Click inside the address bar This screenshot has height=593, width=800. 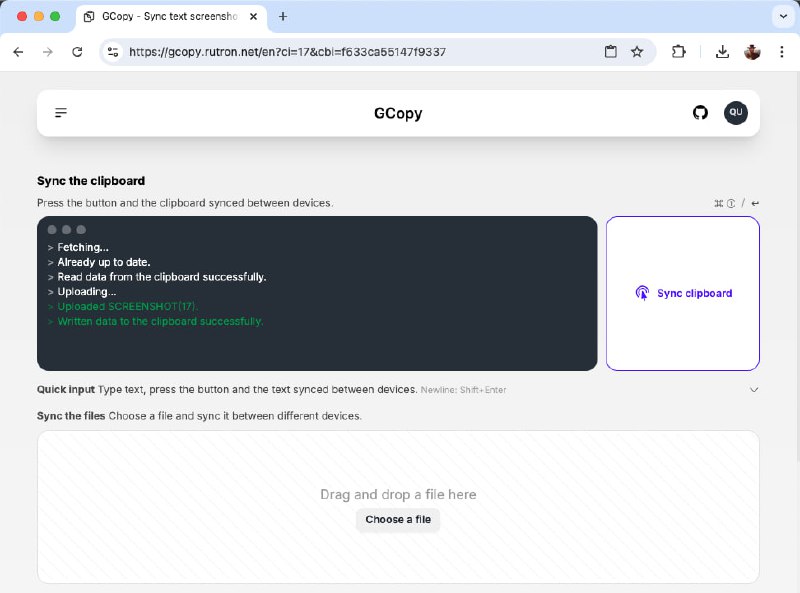(x=350, y=51)
